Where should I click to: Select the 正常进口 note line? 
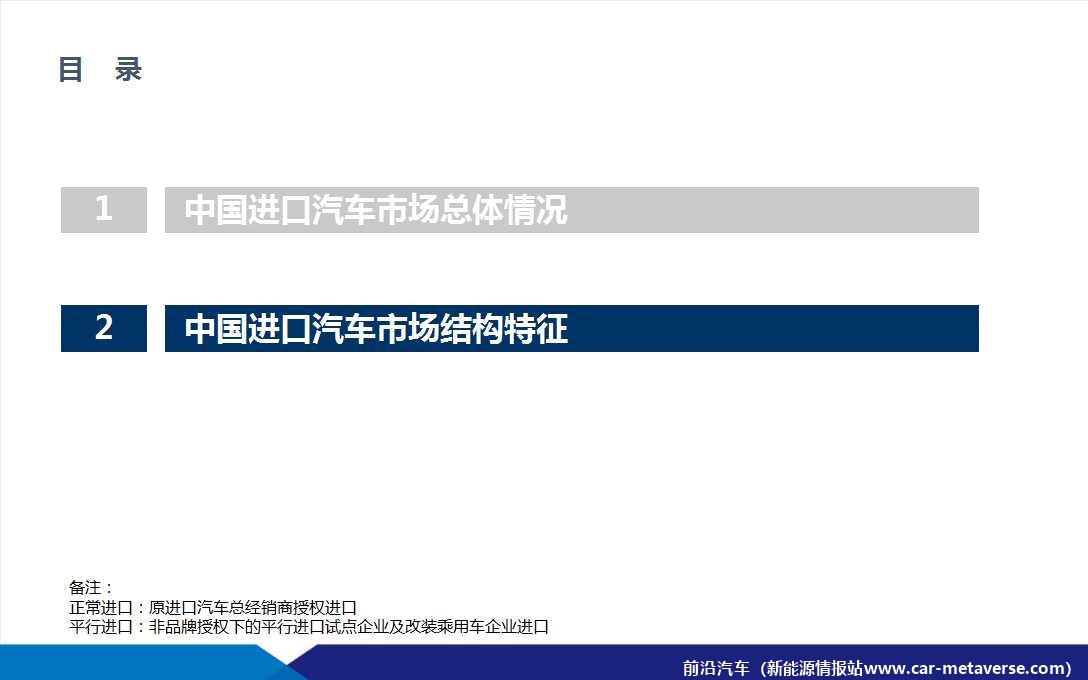212,608
